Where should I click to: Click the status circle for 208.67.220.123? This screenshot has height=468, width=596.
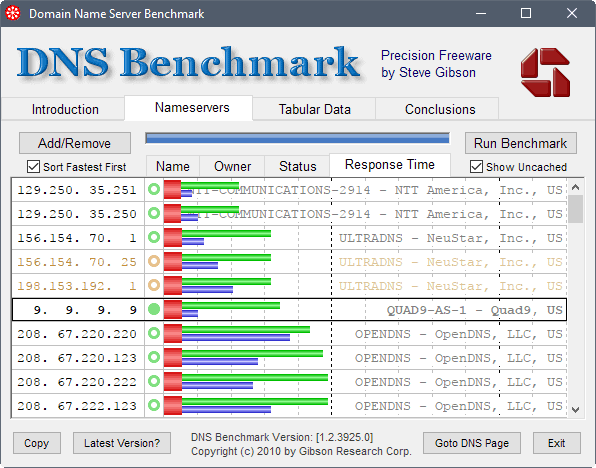click(154, 357)
